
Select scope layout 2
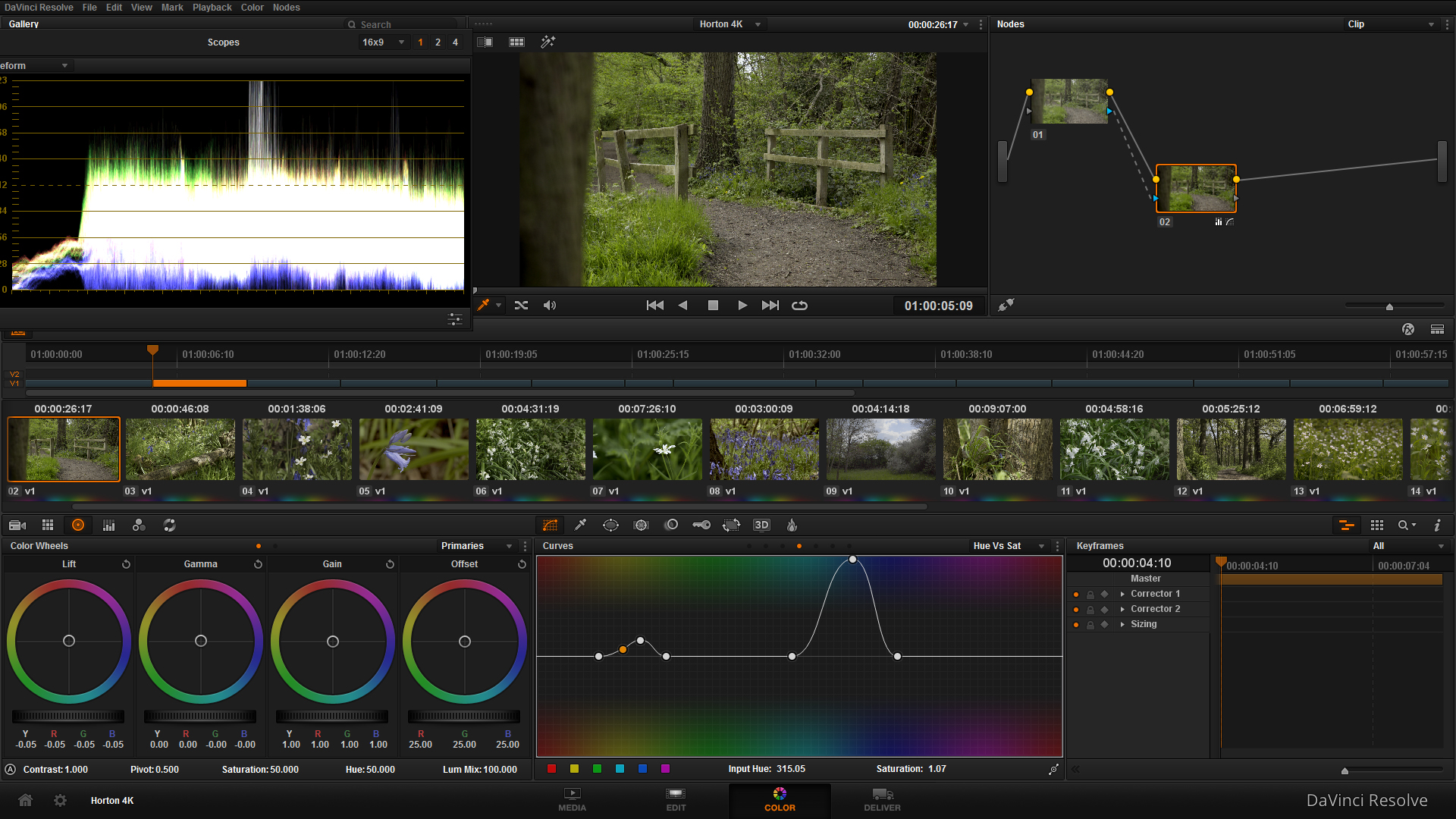coord(438,42)
